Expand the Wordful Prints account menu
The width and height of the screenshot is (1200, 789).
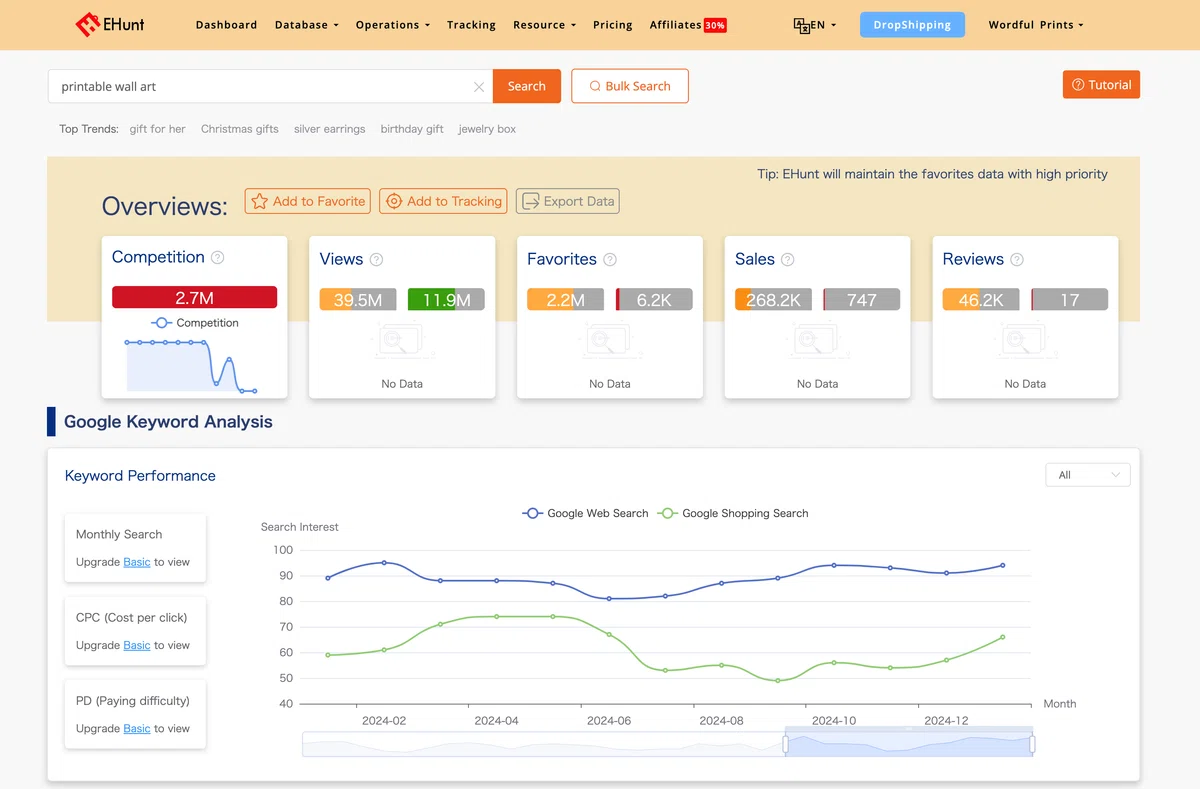(1035, 25)
